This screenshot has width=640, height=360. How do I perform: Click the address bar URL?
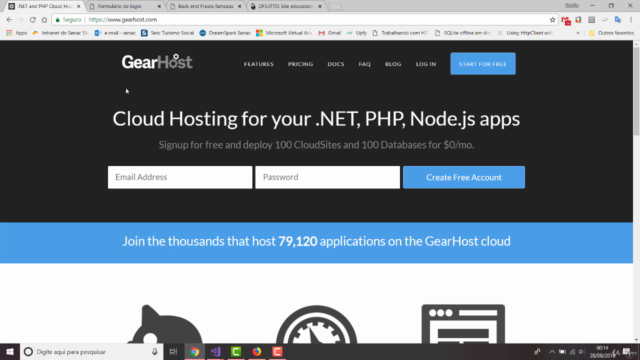(123, 20)
